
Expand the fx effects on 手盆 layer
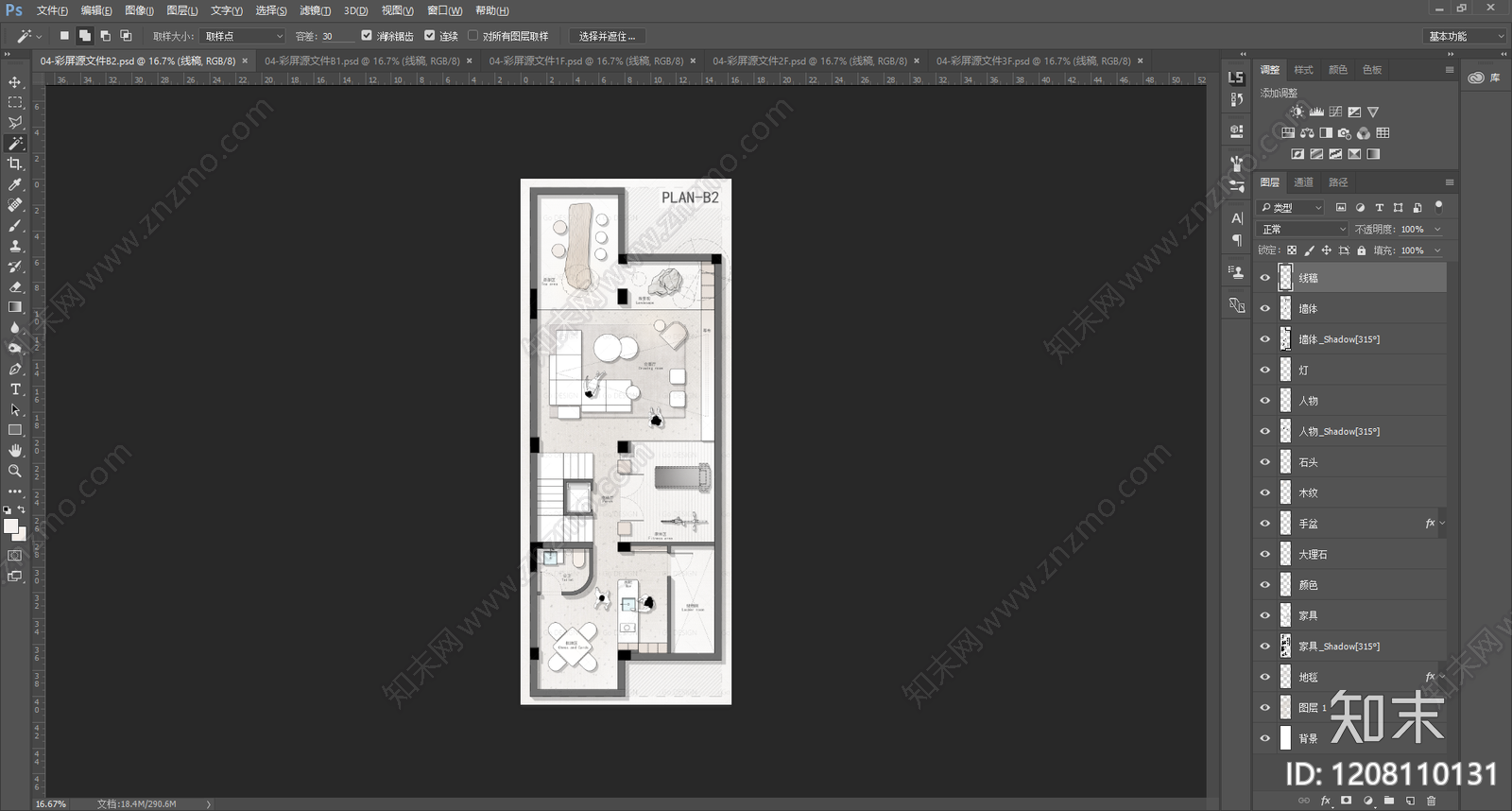[1442, 523]
